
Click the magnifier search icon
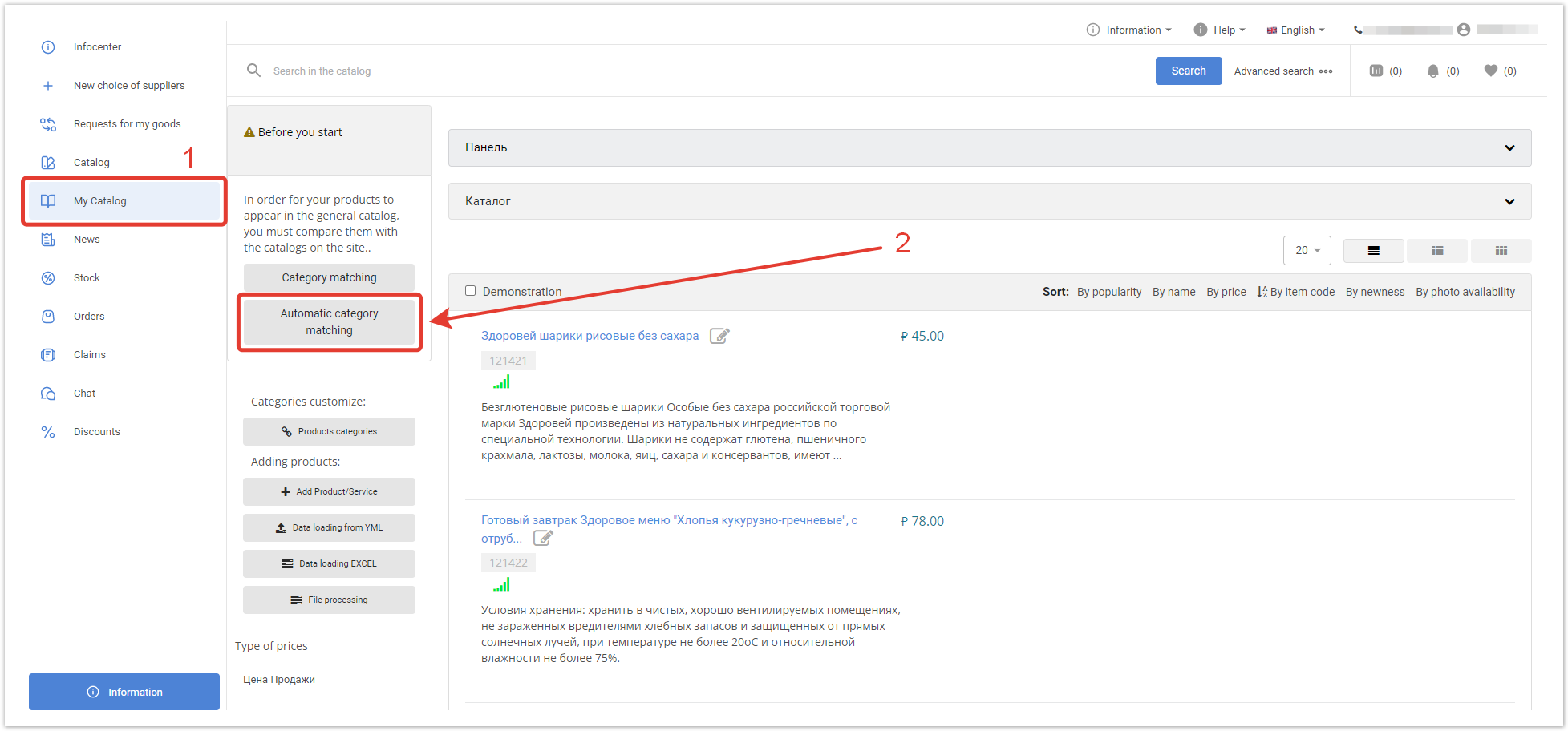(x=253, y=71)
